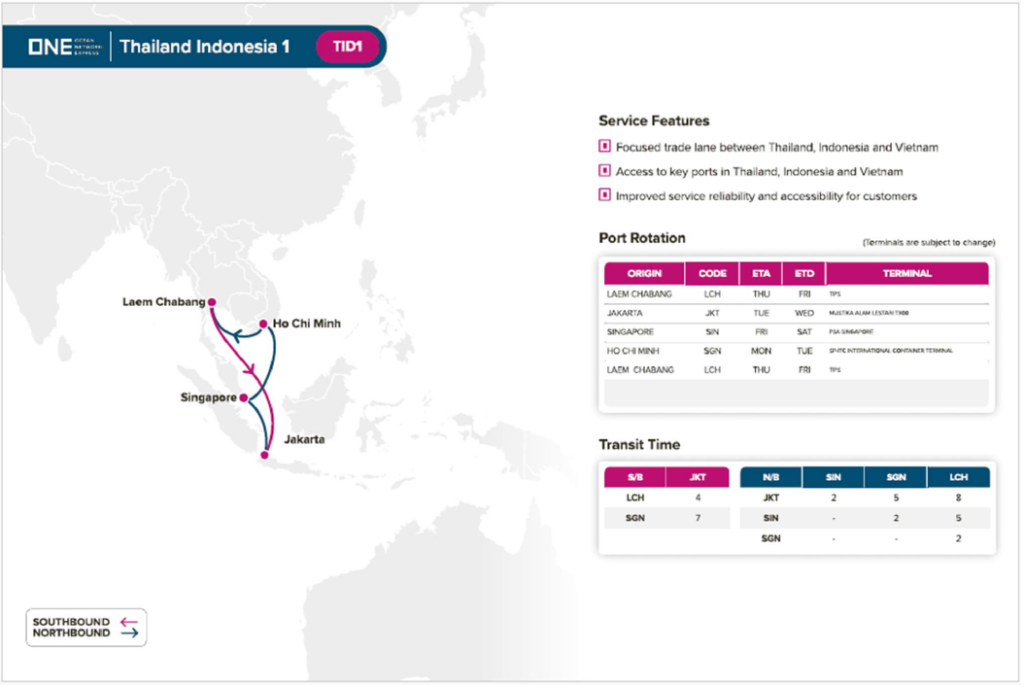Click bullet box beside 'Access to key ports'
Image resolution: width=1024 pixels, height=686 pixels.
coord(604,171)
